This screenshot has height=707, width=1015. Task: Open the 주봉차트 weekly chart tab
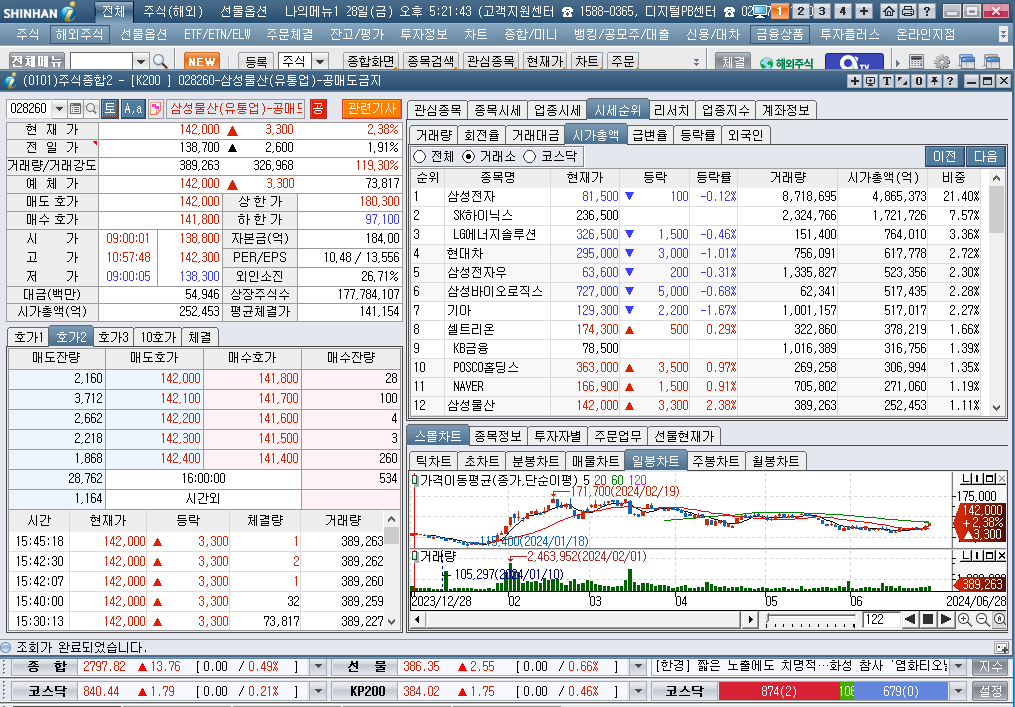click(x=715, y=461)
